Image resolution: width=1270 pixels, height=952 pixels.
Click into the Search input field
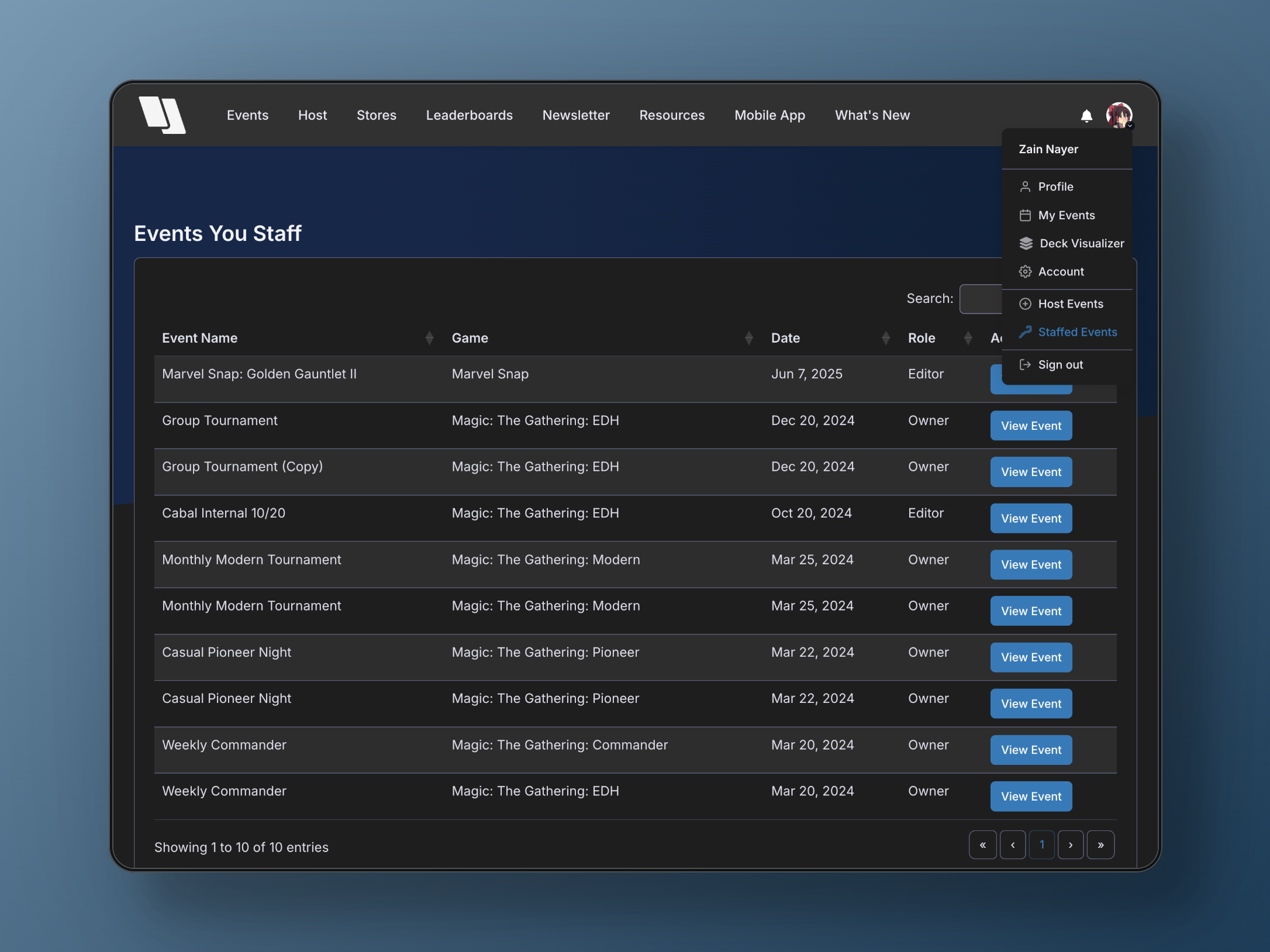(981, 299)
